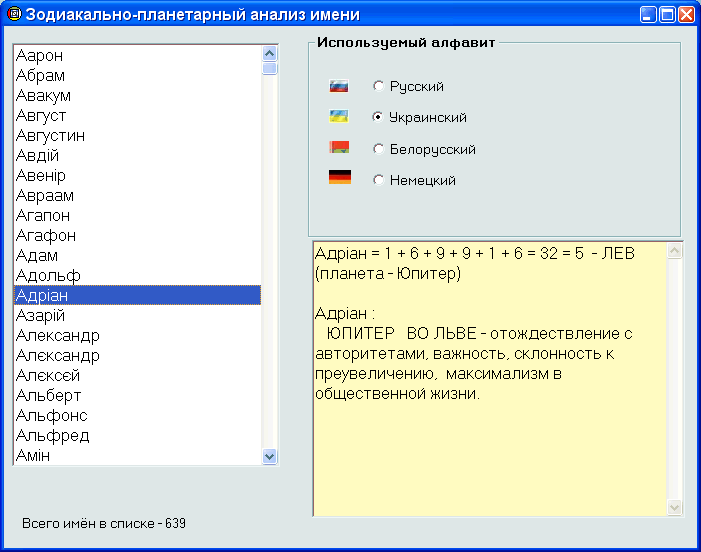
Task: Select the name Авакум in list
Action: (137, 95)
